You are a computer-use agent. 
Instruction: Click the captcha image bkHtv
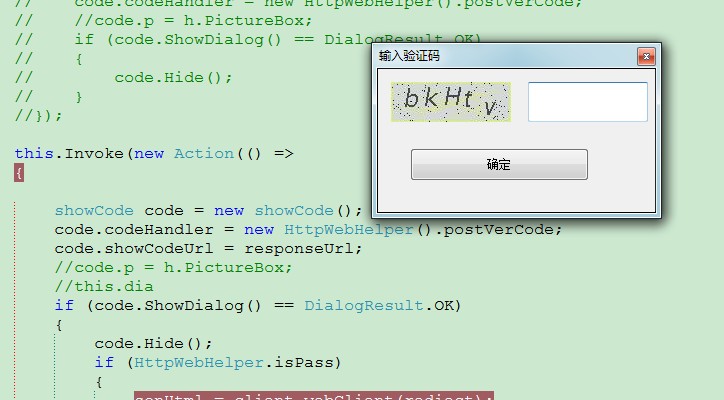coord(451,102)
